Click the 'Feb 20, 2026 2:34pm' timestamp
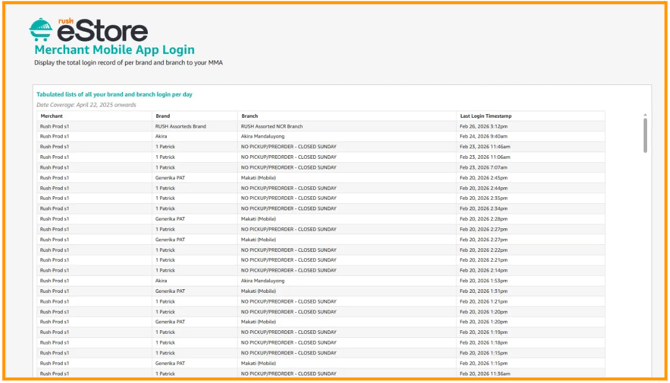This screenshot has width=670, height=383. [x=484, y=208]
